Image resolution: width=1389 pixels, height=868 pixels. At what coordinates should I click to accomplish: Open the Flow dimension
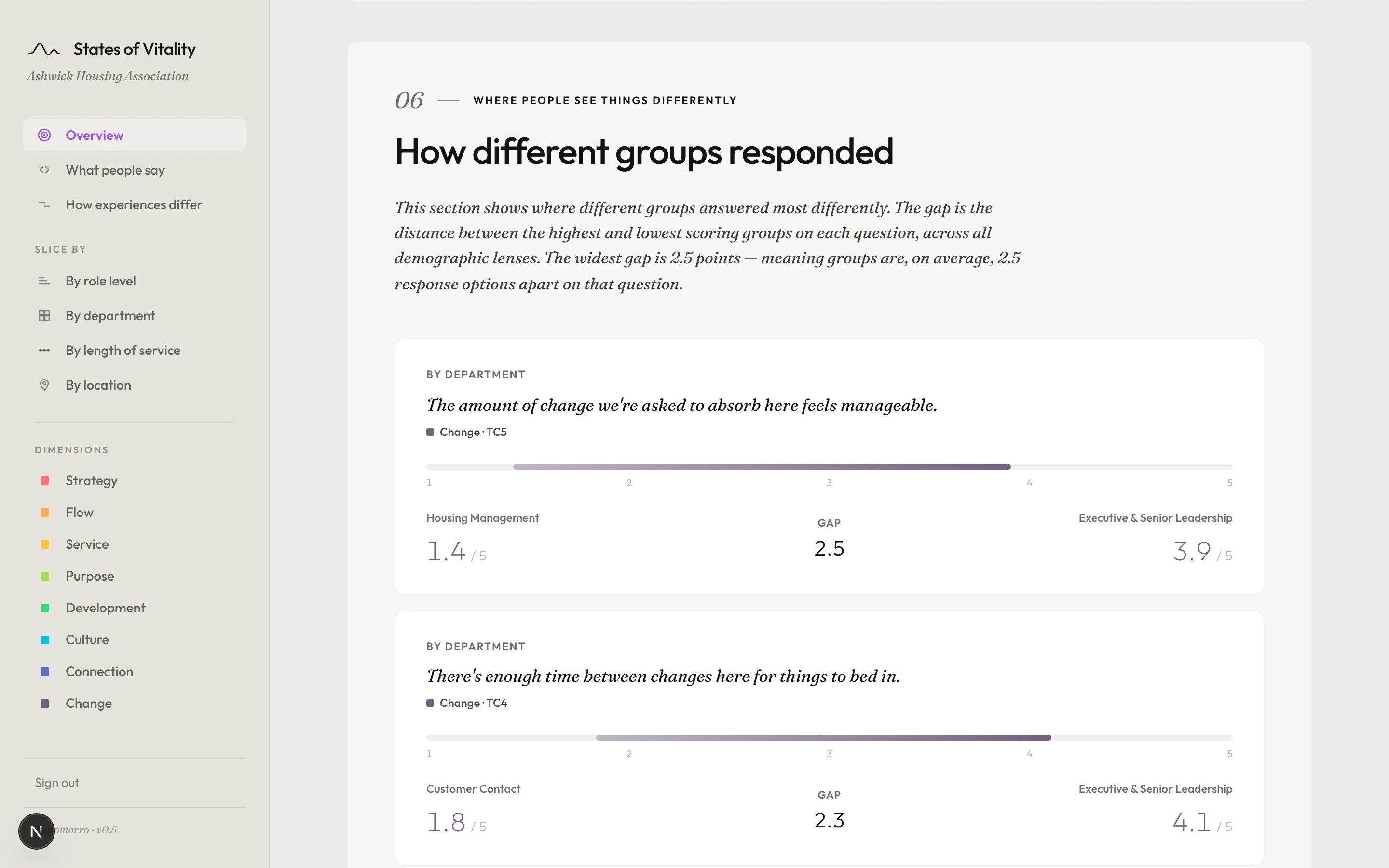(134, 512)
